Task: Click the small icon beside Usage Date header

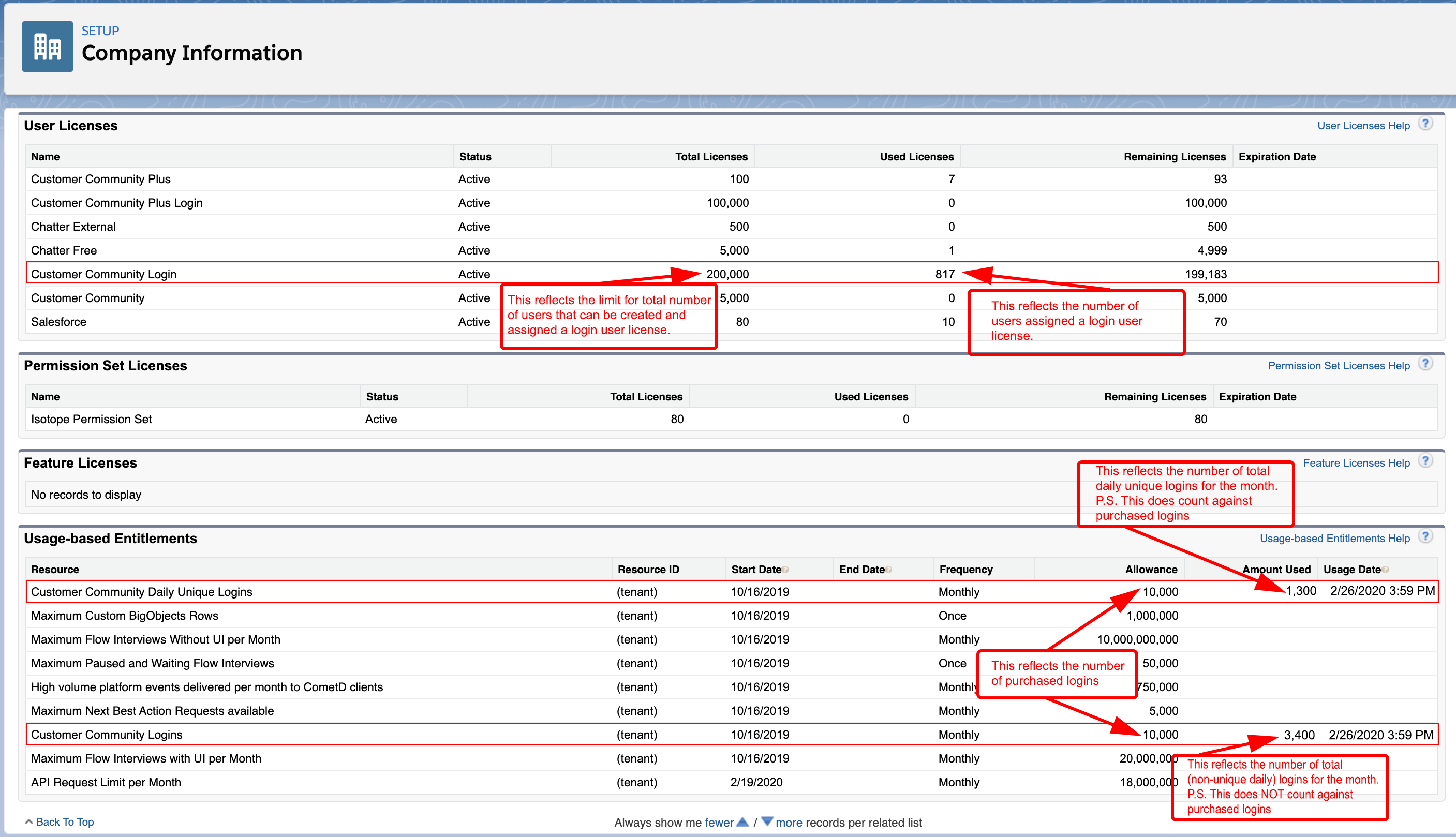Action: coord(1385,570)
